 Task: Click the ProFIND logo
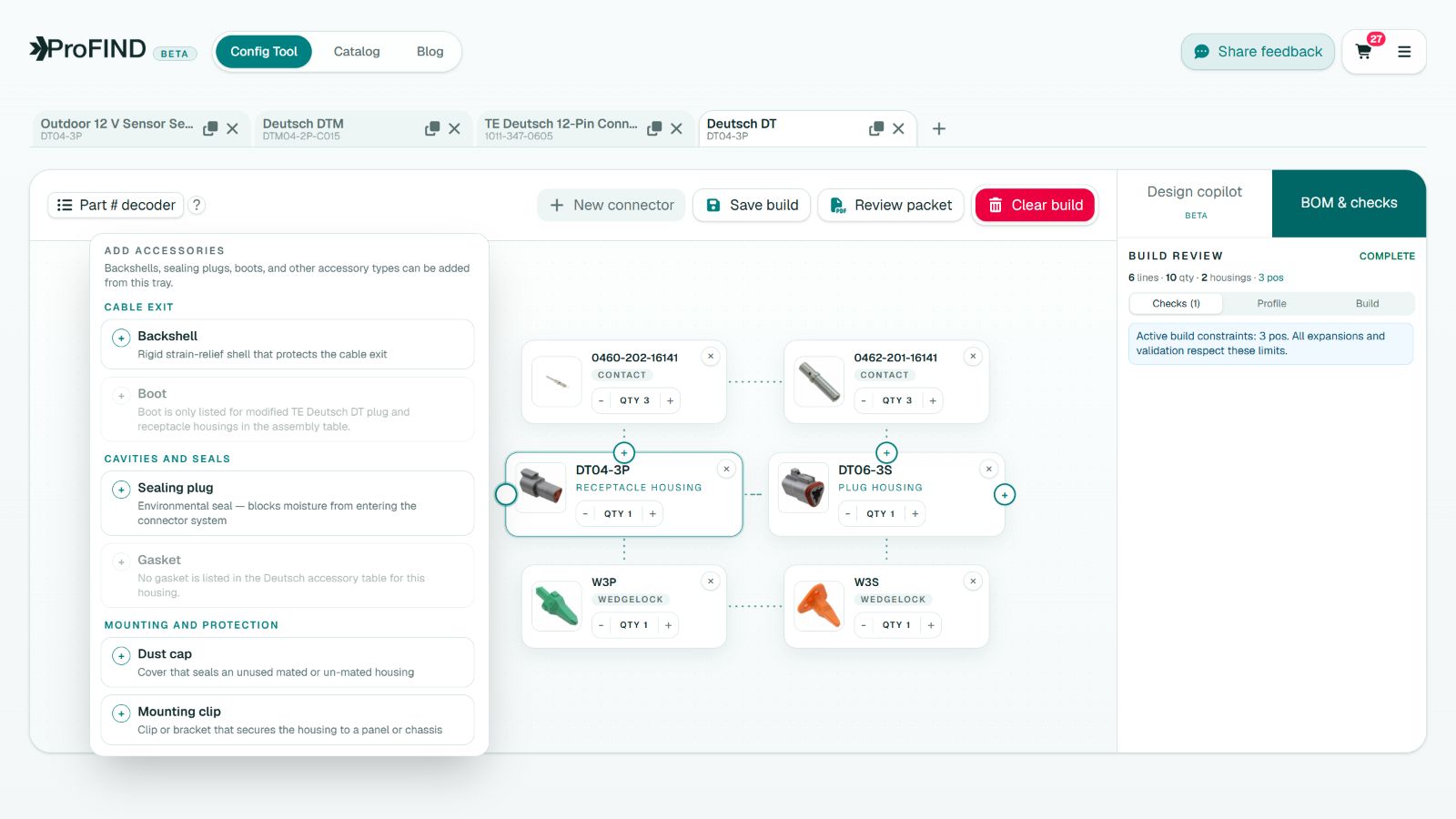tap(87, 49)
